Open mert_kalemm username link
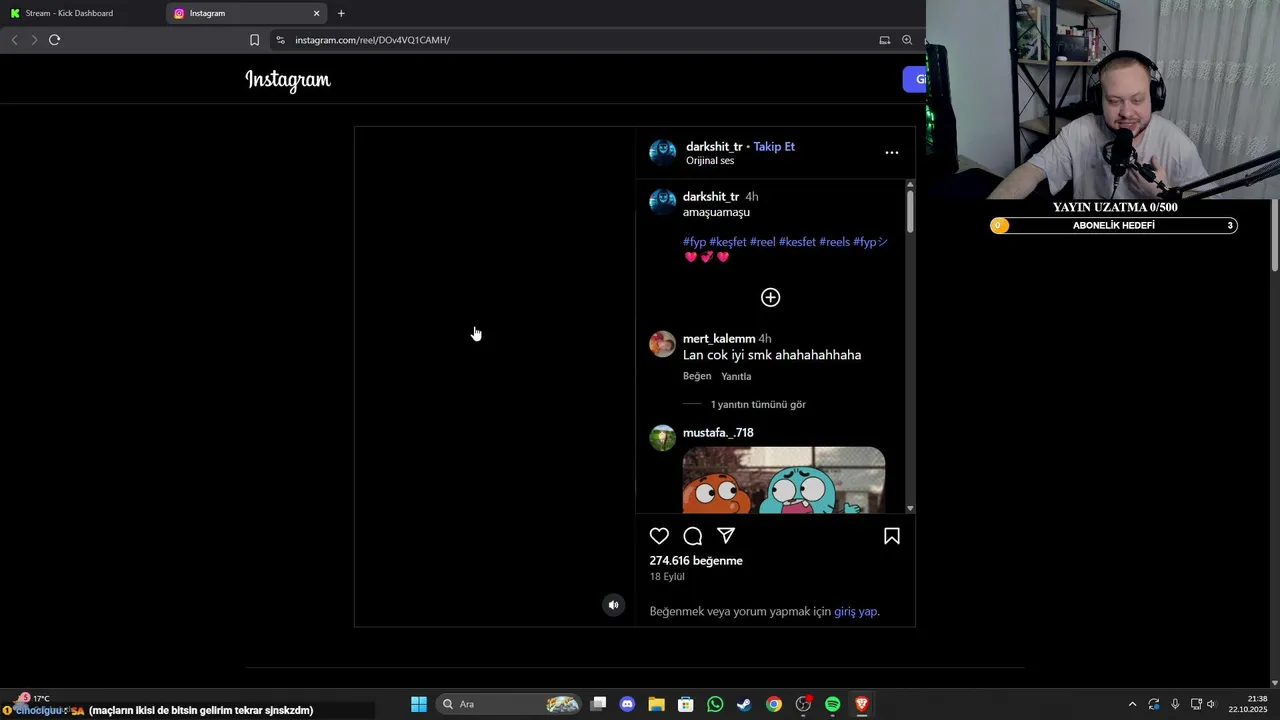The width and height of the screenshot is (1280, 720). pos(719,339)
